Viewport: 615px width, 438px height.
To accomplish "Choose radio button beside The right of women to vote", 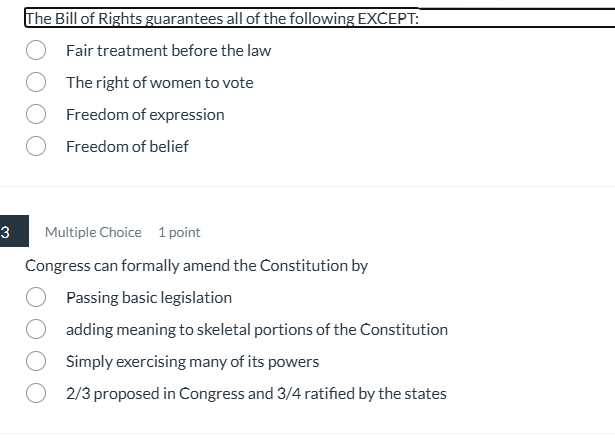I will [x=36, y=82].
